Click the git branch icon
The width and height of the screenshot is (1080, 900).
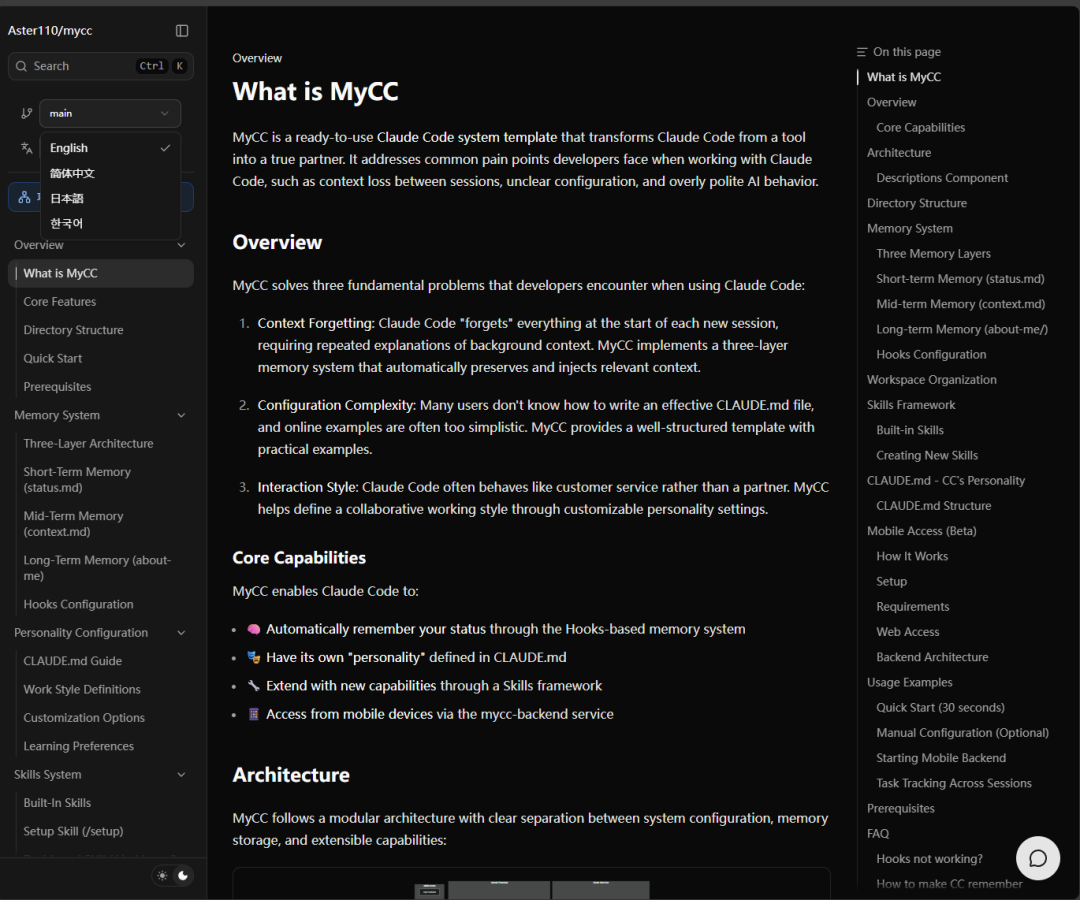pos(27,114)
